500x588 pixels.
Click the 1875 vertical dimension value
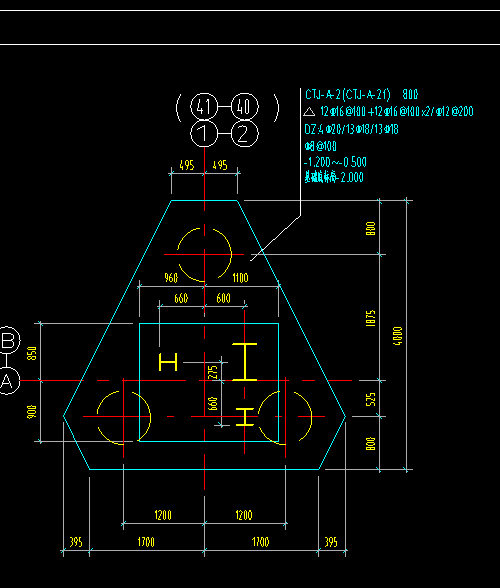click(x=370, y=318)
